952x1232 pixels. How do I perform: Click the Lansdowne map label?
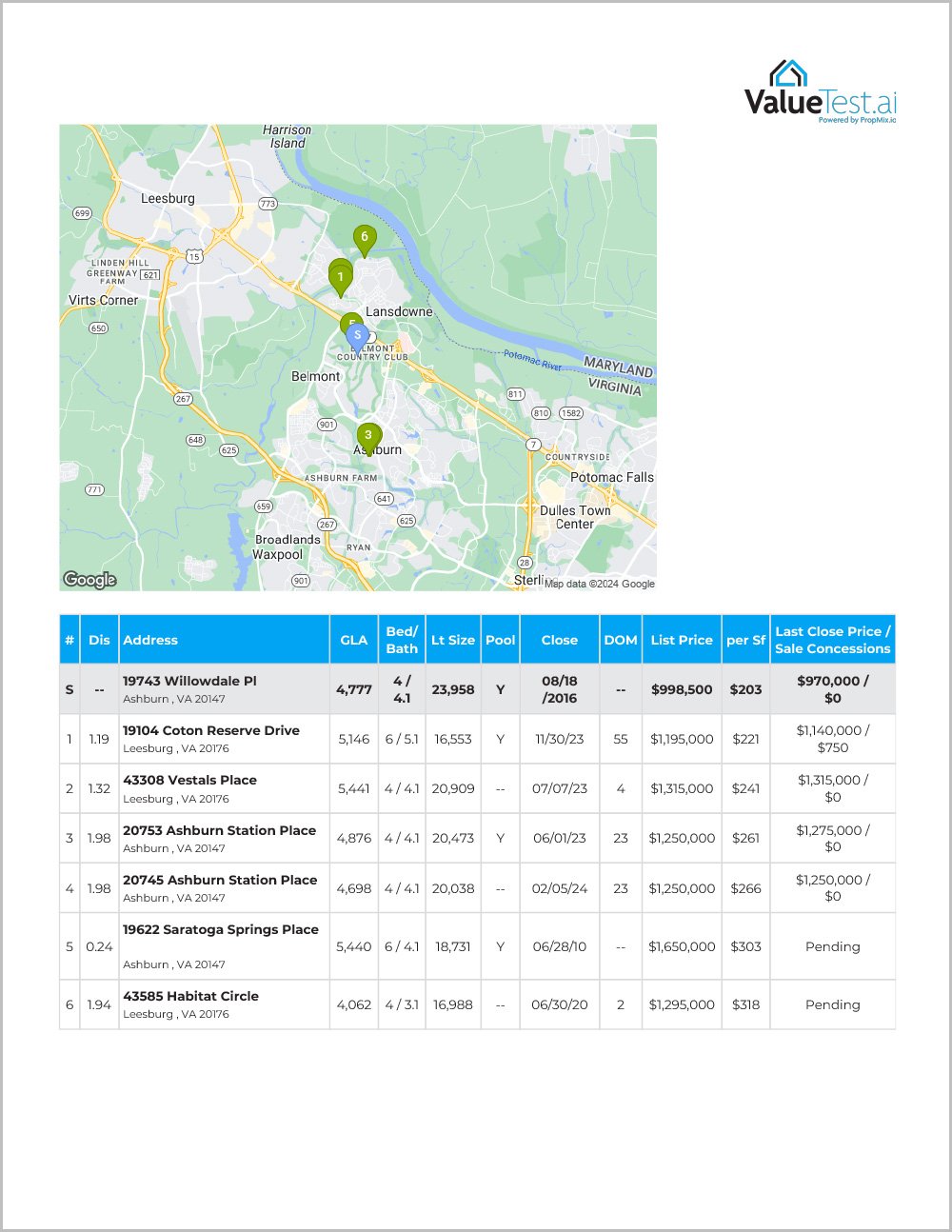(x=399, y=311)
